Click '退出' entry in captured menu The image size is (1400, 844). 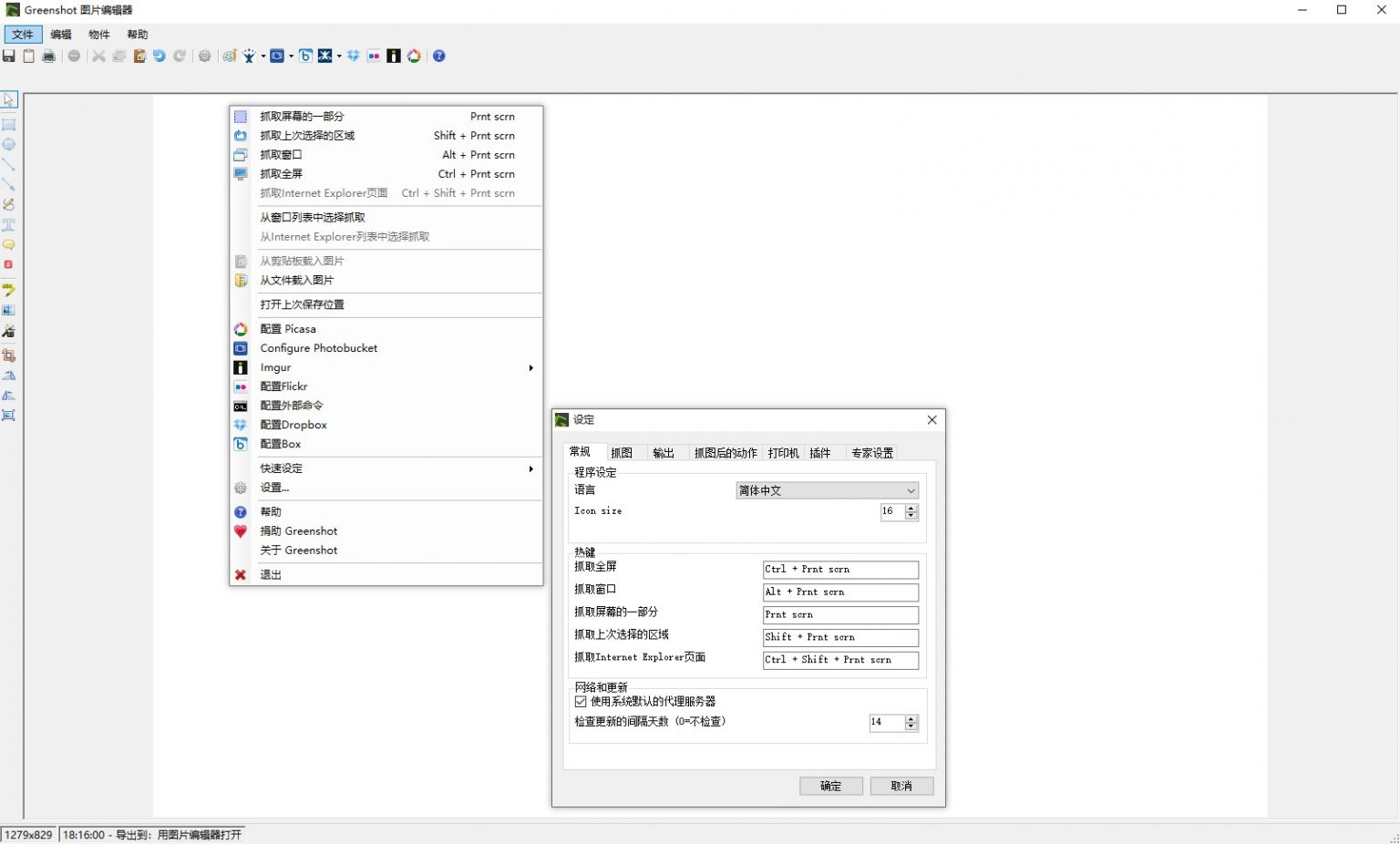[386, 575]
